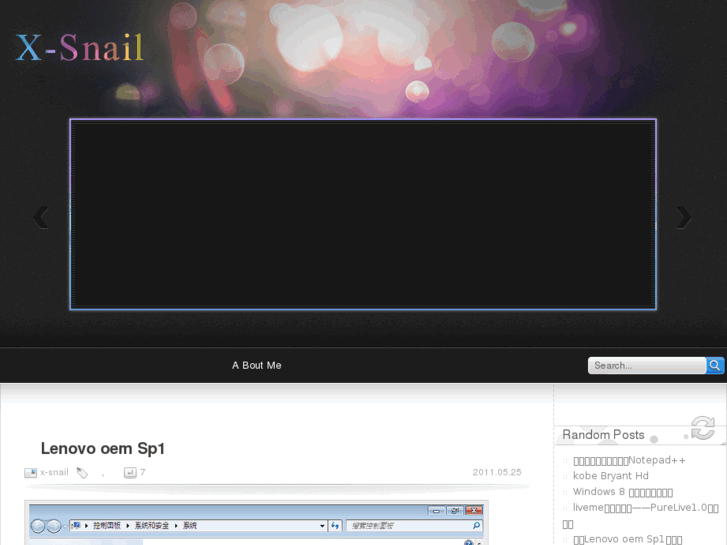Submit search with magnifier button
727x545 pixels.
(714, 365)
